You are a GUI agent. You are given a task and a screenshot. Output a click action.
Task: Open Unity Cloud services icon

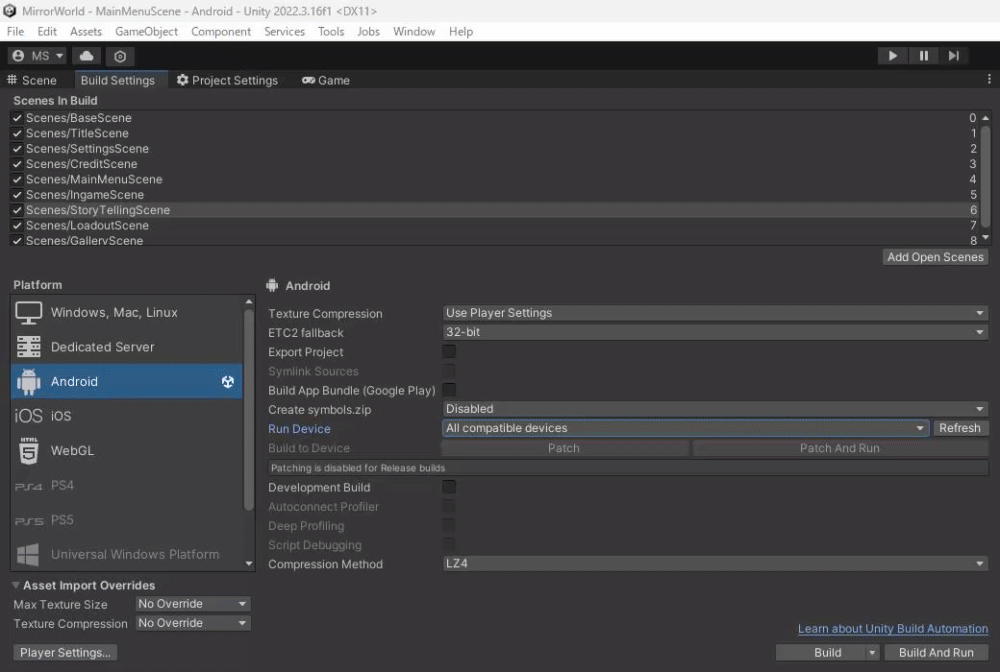coord(87,56)
